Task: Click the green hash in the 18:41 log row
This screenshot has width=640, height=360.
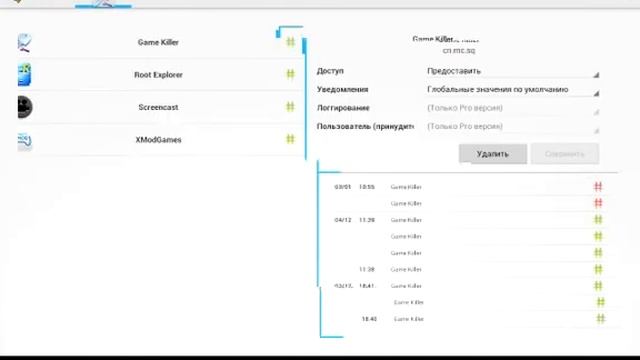Action: (x=598, y=286)
